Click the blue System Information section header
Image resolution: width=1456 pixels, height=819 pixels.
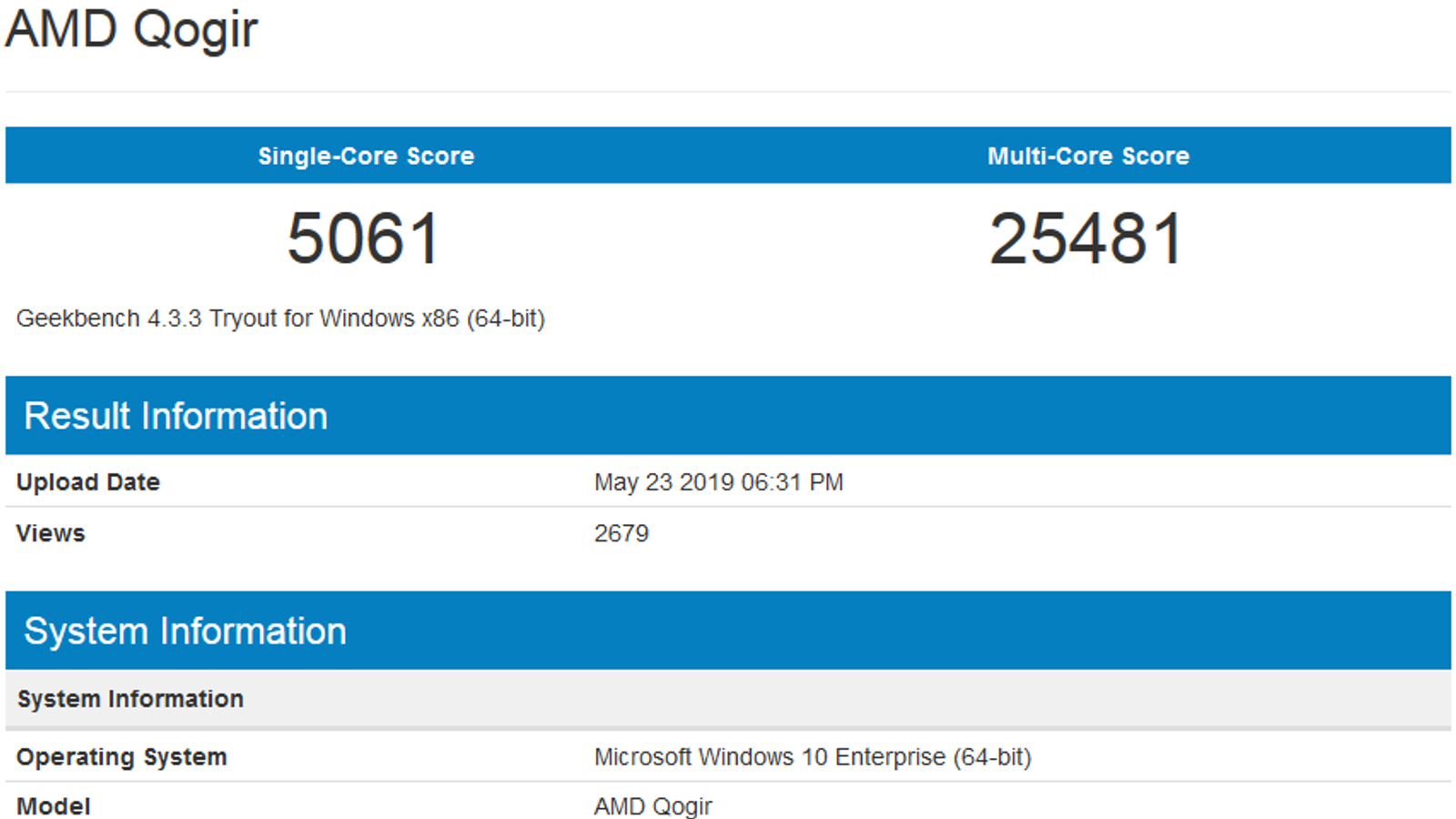[185, 631]
